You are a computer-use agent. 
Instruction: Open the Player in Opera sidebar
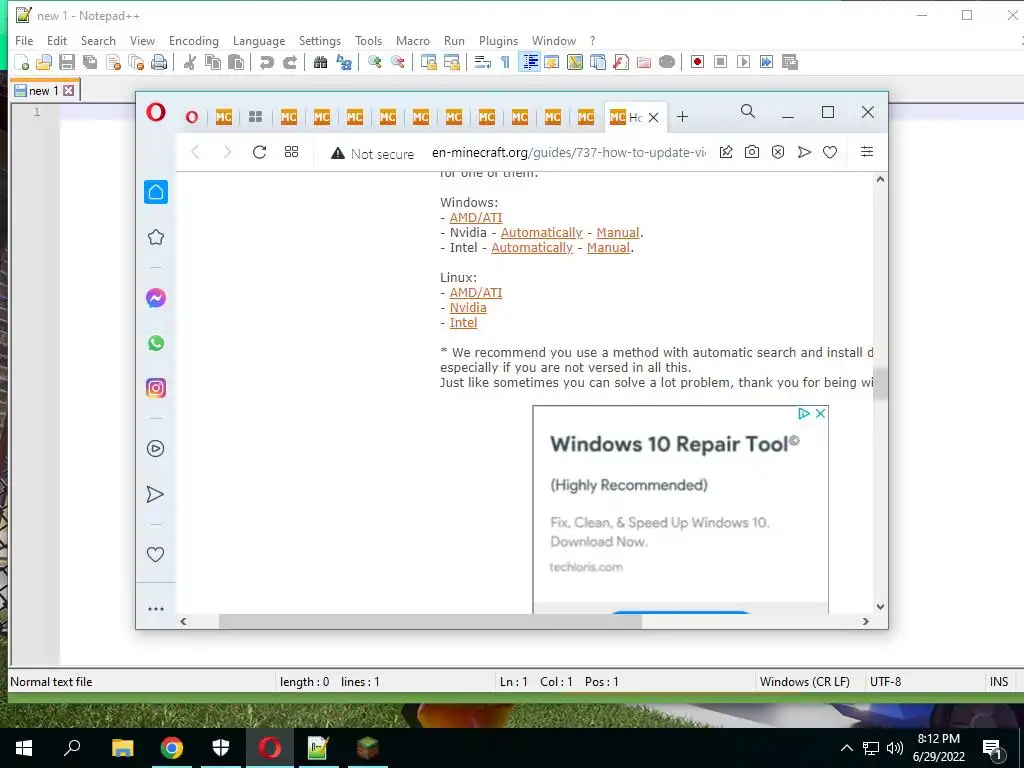[x=155, y=449]
